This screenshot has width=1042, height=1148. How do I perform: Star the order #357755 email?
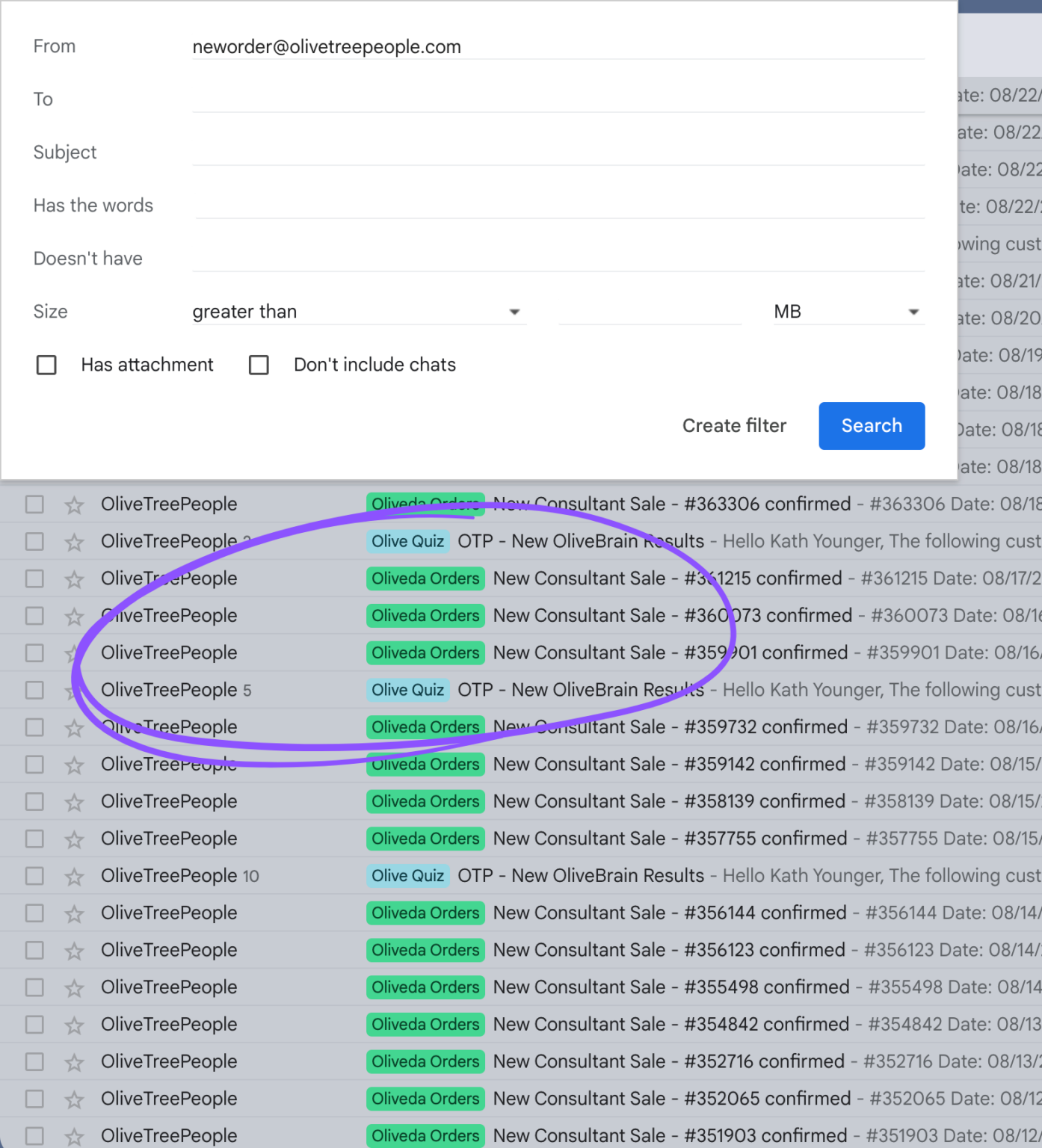[x=74, y=839]
